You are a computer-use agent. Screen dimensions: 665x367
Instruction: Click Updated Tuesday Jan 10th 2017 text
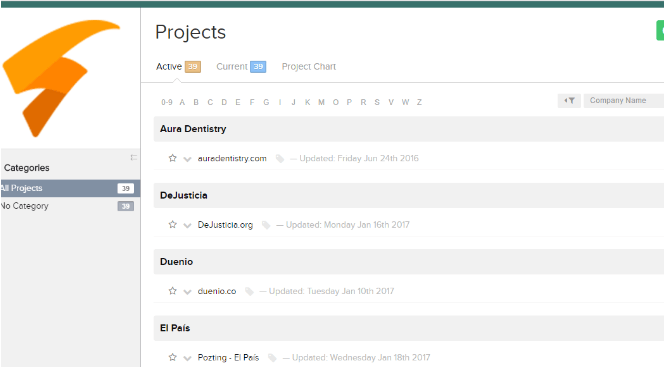[331, 291]
